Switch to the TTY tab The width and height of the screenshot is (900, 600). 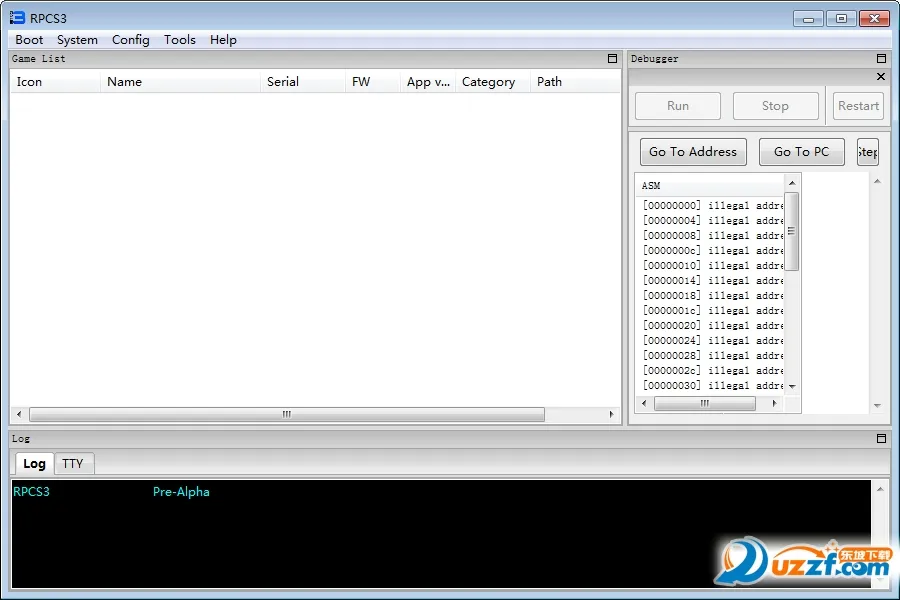click(73, 463)
